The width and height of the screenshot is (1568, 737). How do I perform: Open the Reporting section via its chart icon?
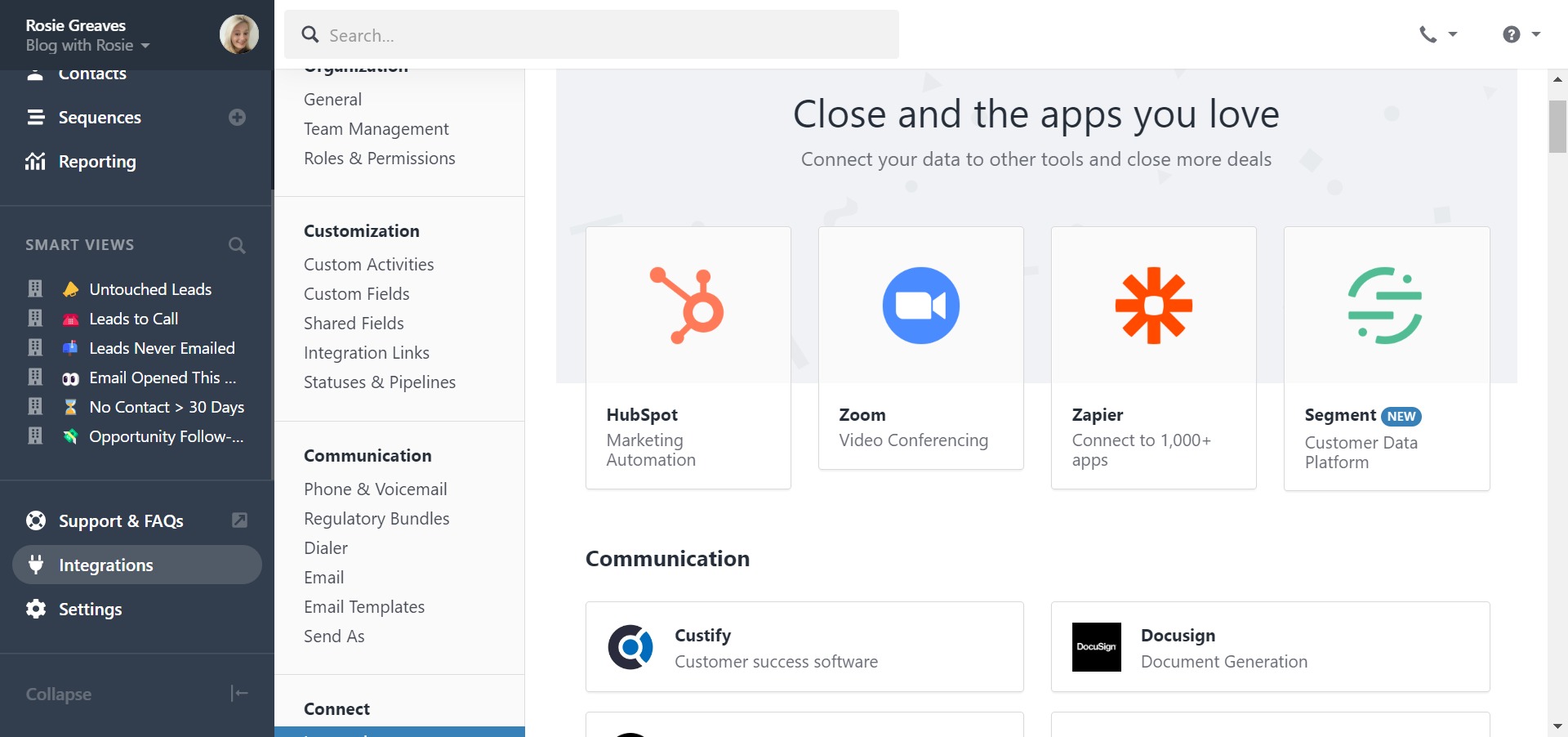pos(35,161)
